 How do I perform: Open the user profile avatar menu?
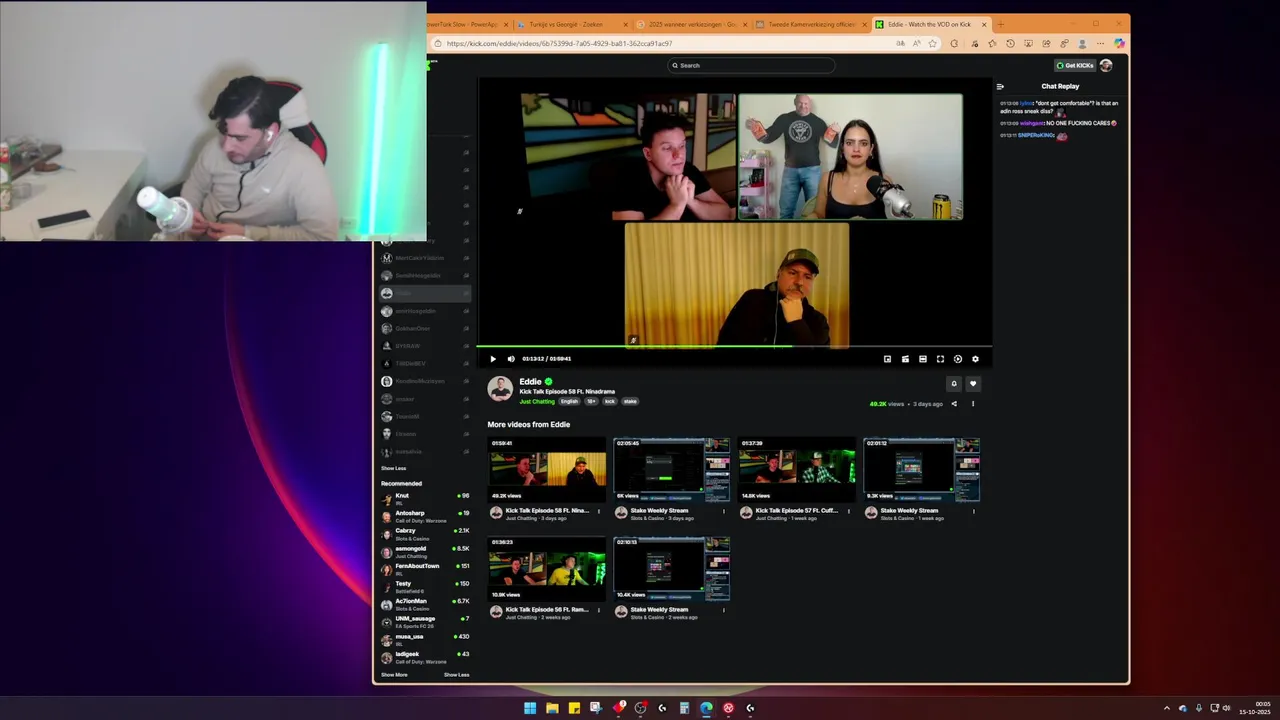pyautogui.click(x=1106, y=65)
